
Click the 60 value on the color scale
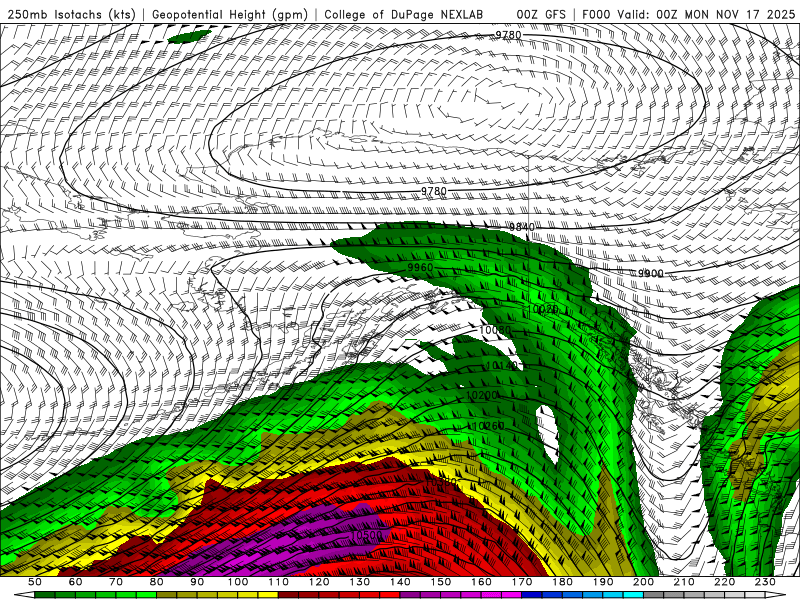point(75,582)
